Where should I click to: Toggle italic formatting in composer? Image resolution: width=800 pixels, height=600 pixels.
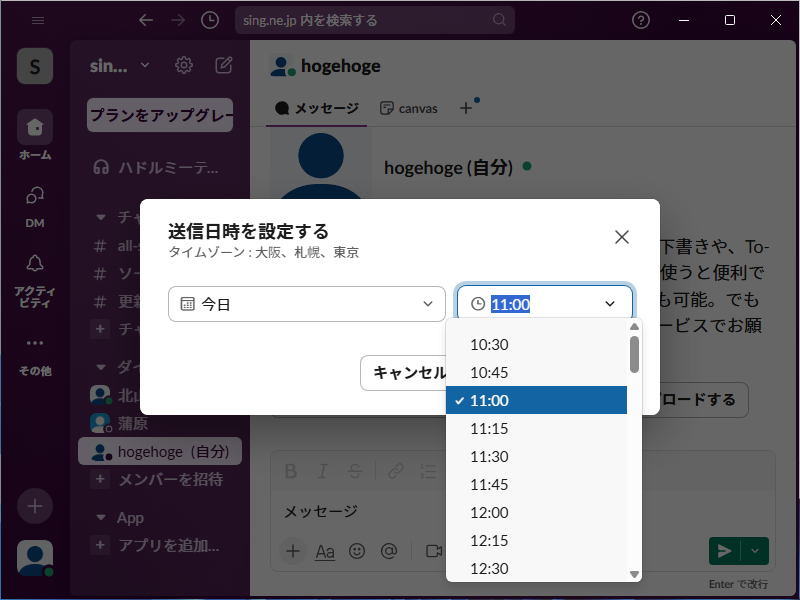[322, 471]
